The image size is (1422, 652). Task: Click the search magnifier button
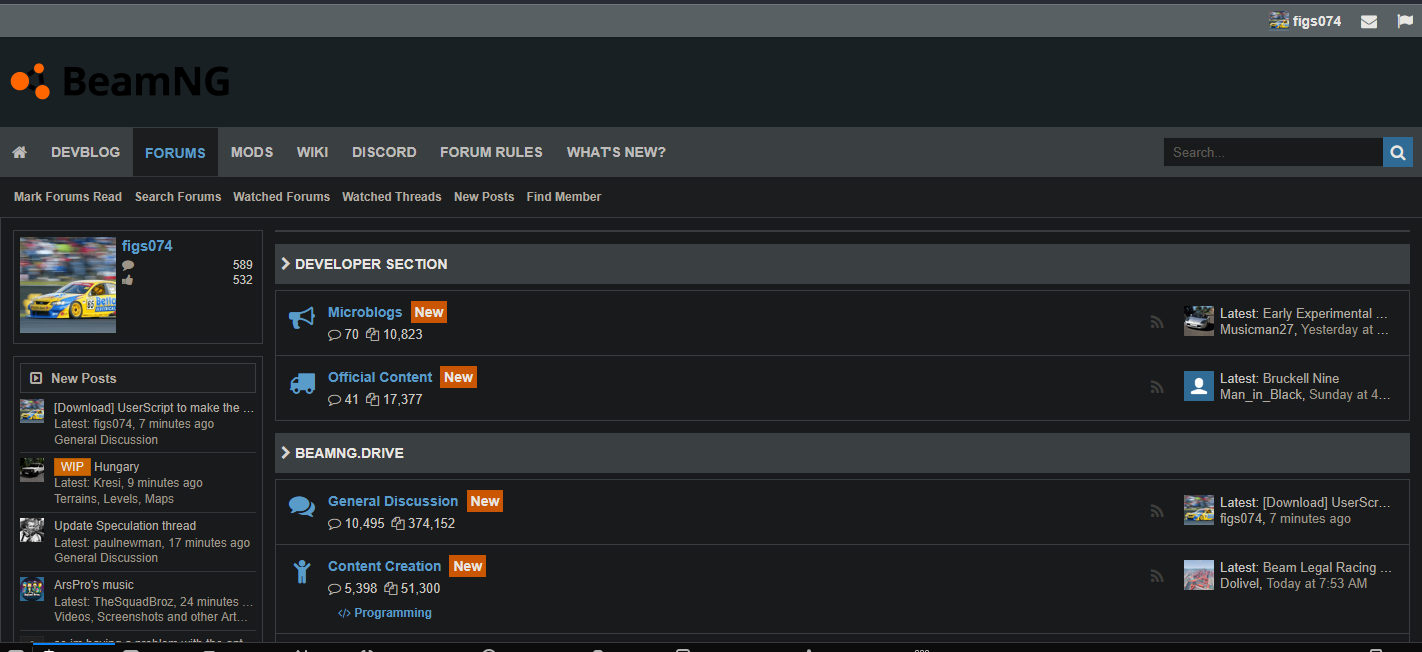coord(1398,152)
